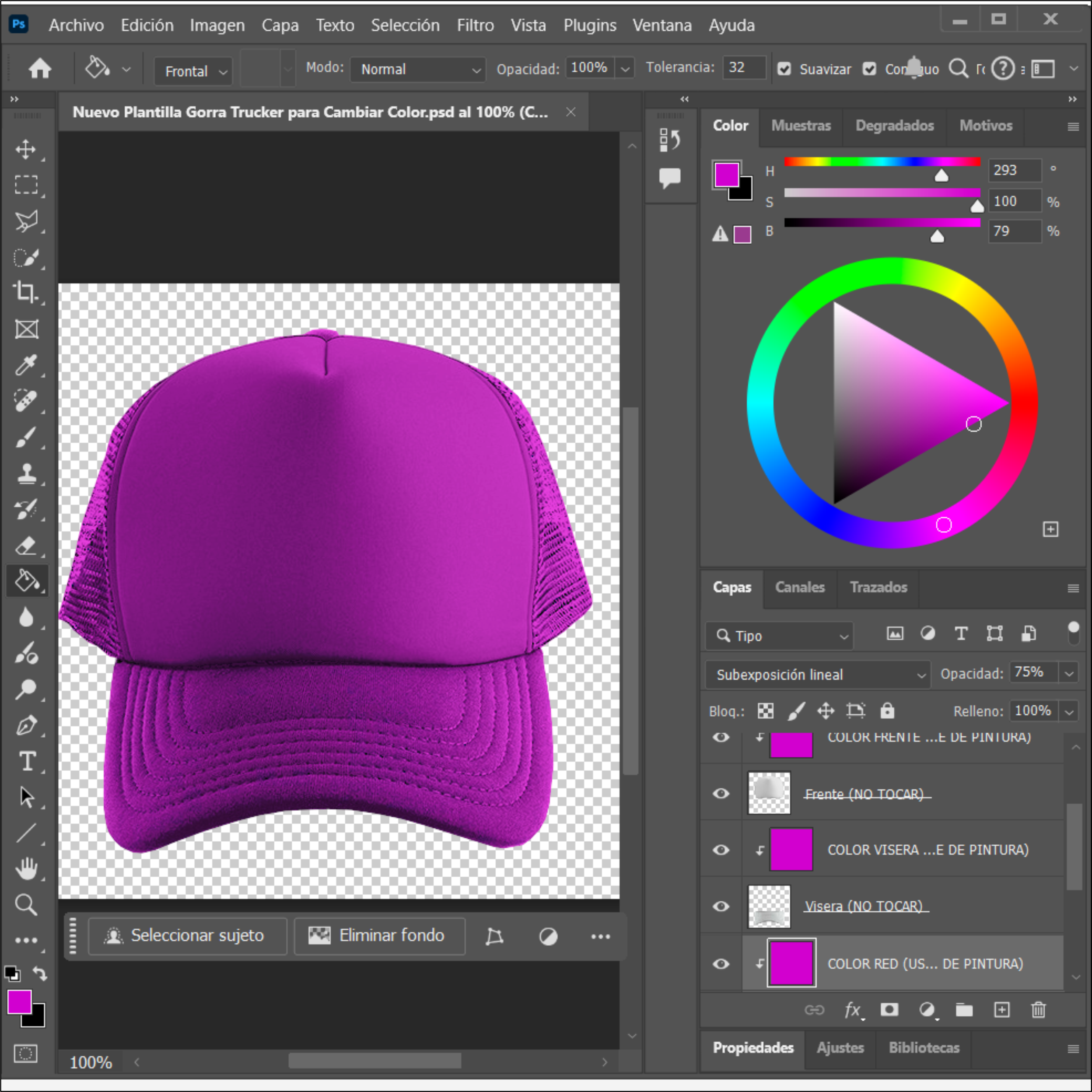Select the Crop tool
Screen dimensions: 1092x1092
pyautogui.click(x=25, y=292)
